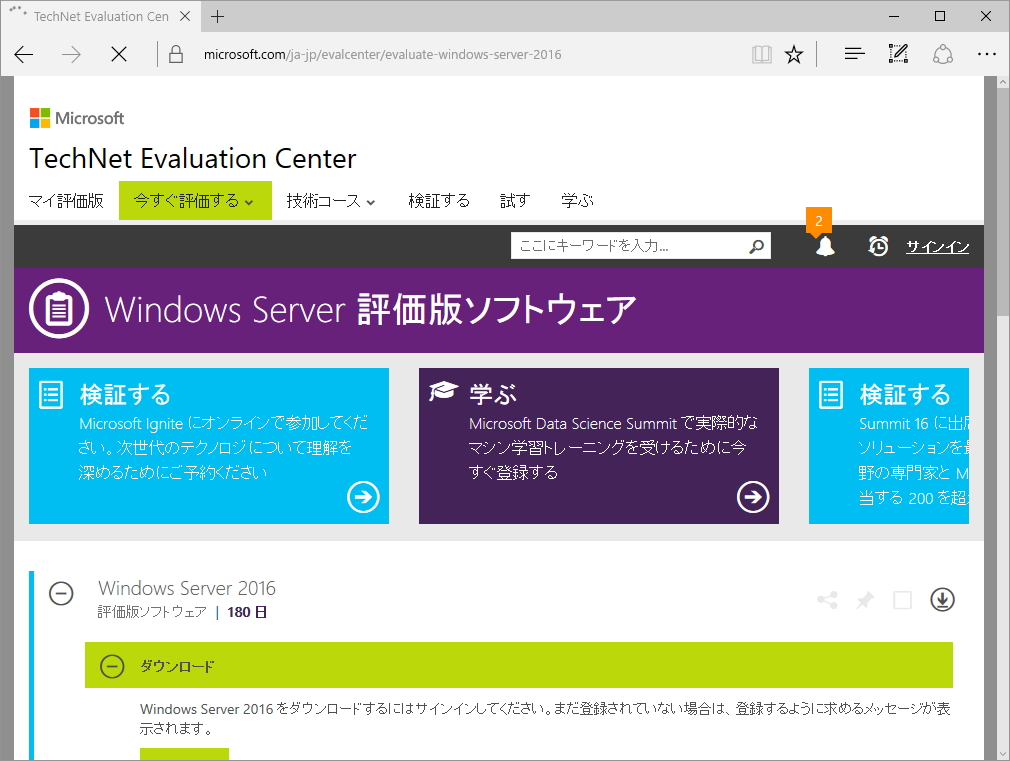Click the scrollbar up arrow
The image size is (1010, 761).
[x=1003, y=82]
